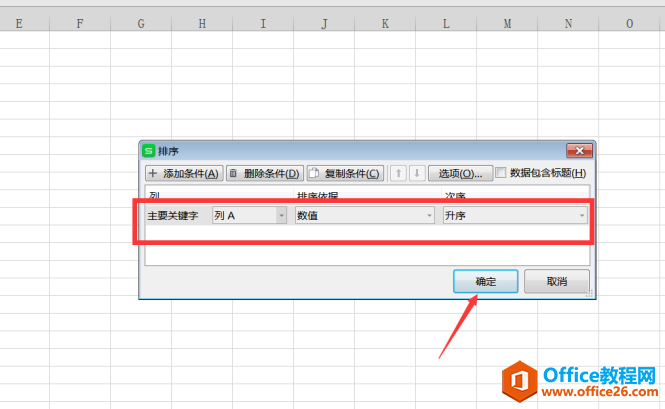Select column header N

pyautogui.click(x=568, y=24)
